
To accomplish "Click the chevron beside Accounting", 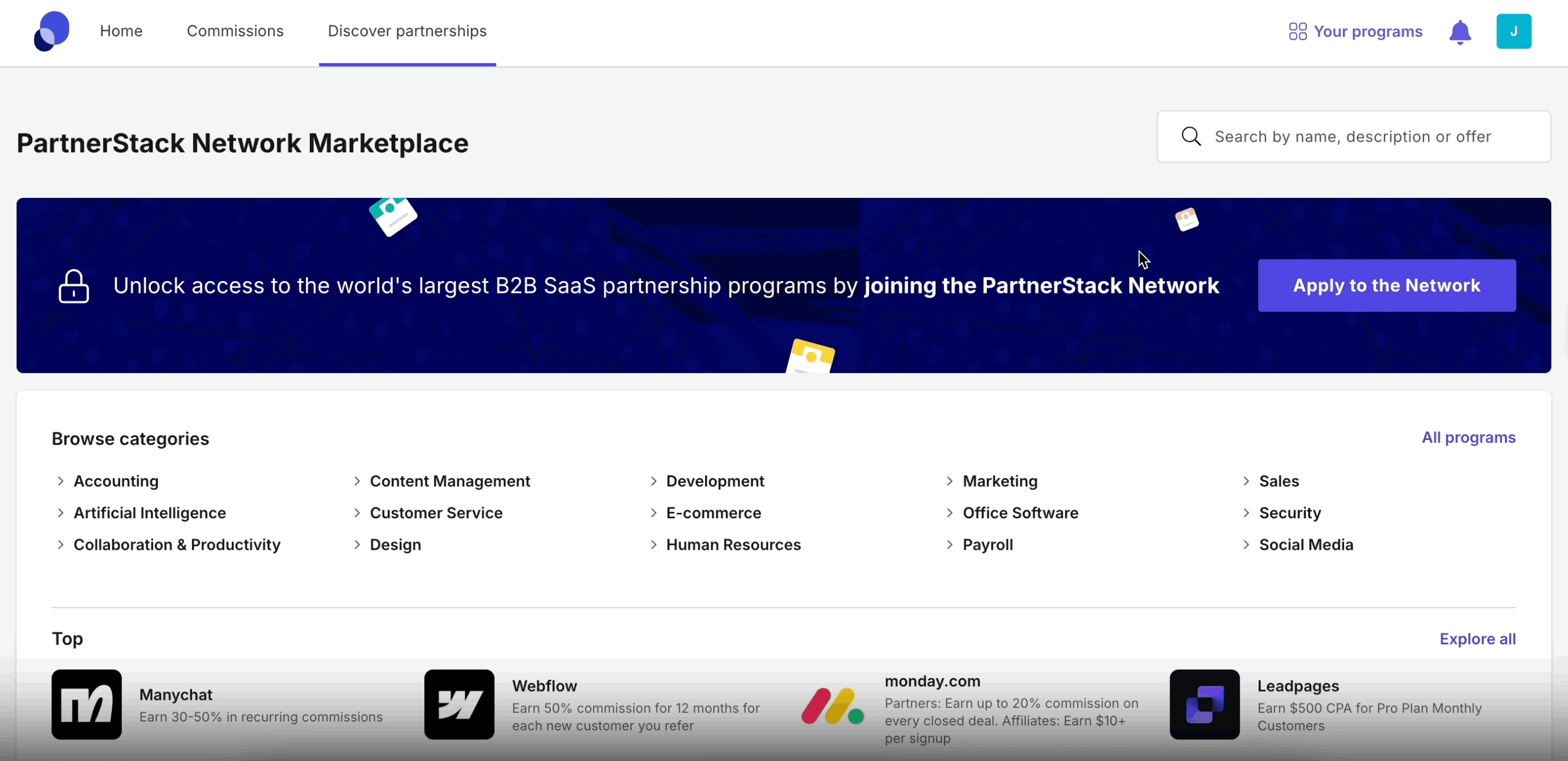I will pyautogui.click(x=60, y=481).
